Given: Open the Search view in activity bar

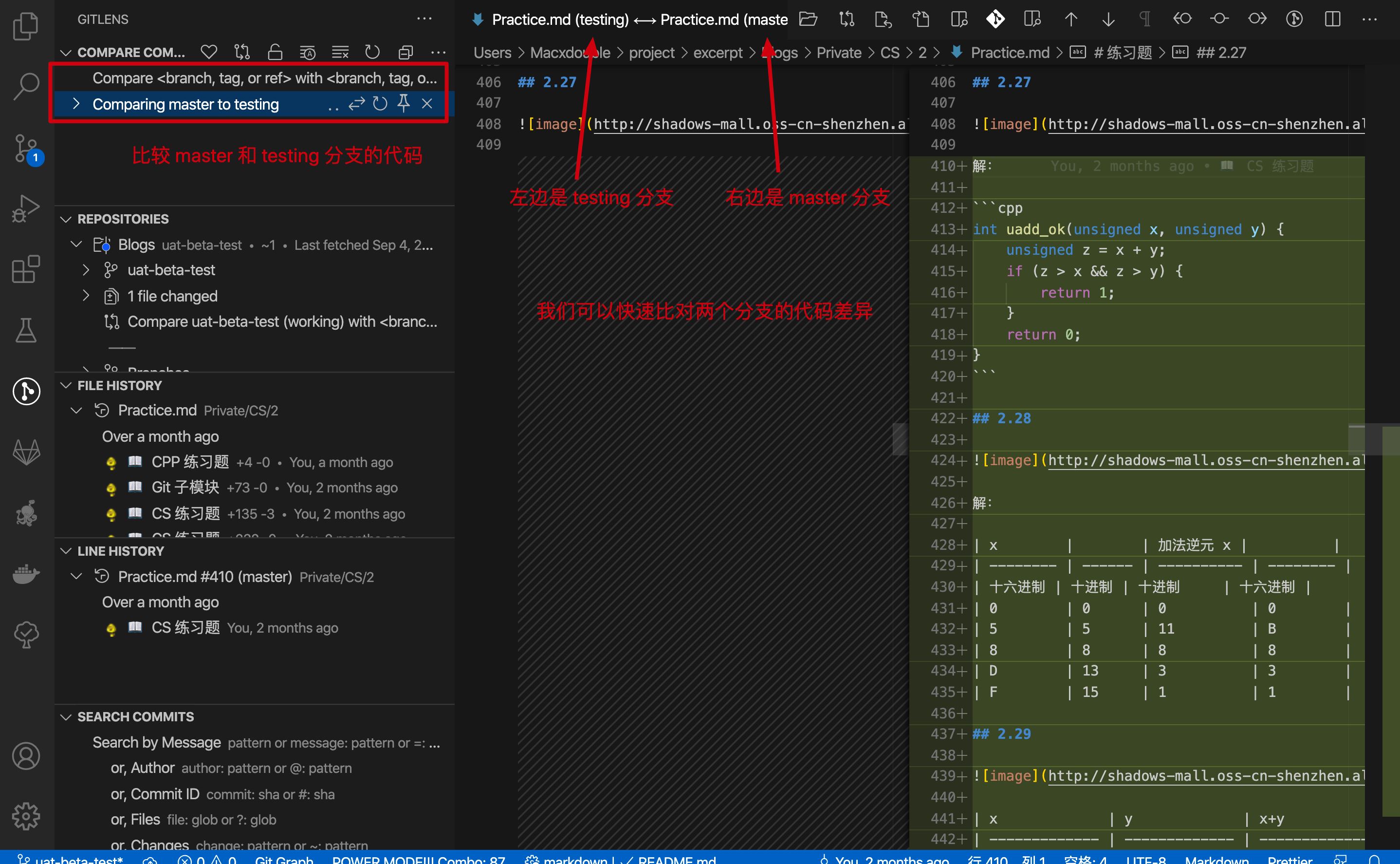Looking at the screenshot, I should click(x=26, y=86).
